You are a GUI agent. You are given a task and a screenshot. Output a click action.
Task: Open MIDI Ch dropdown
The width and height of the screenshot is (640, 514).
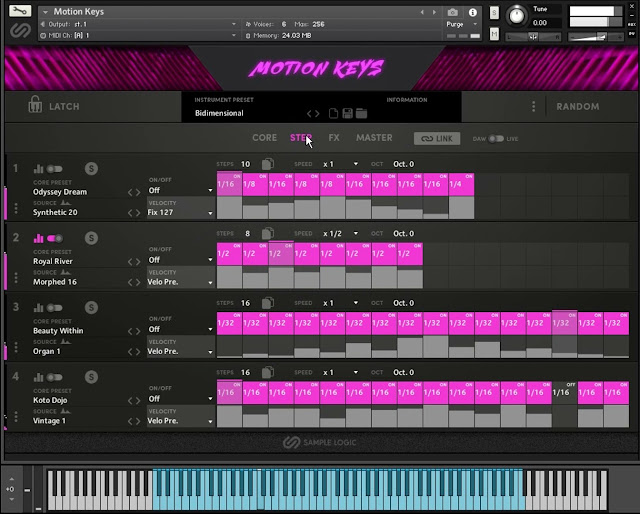tap(139, 36)
